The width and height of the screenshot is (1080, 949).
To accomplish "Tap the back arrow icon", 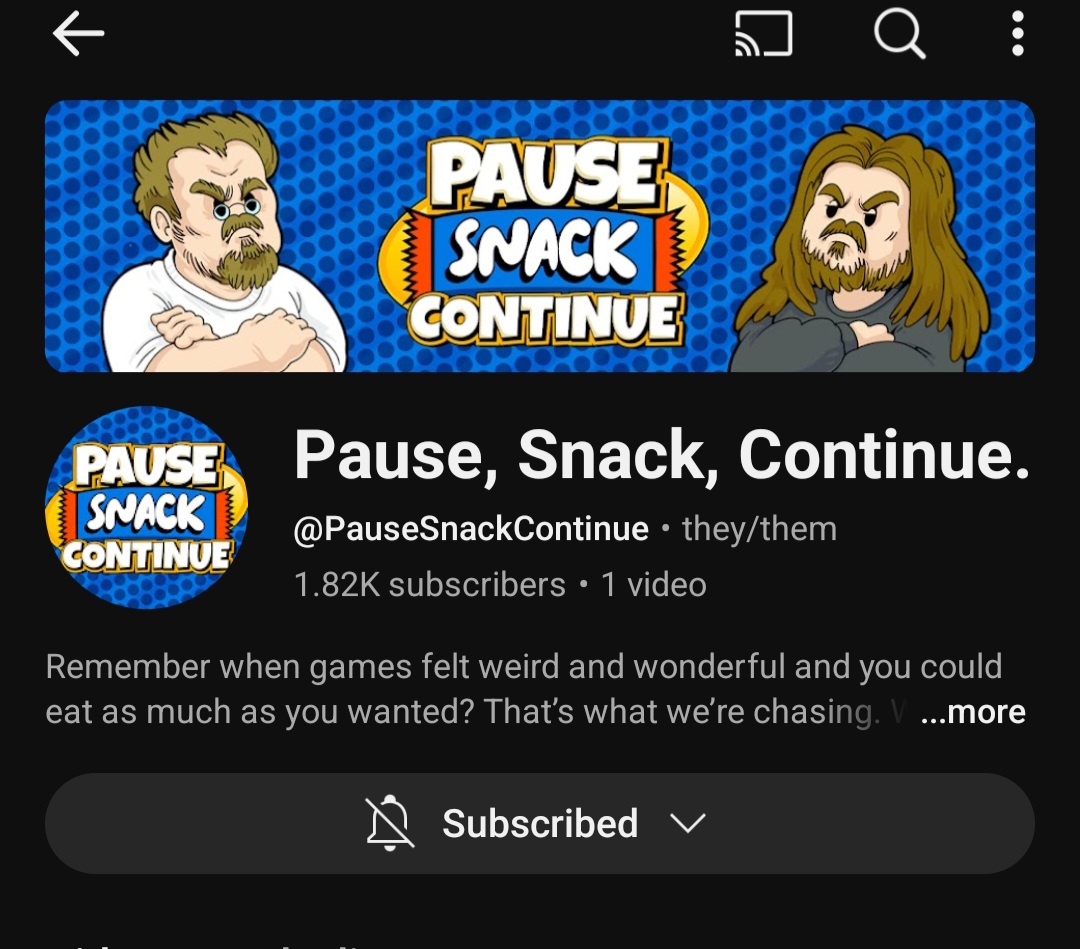I will [79, 34].
